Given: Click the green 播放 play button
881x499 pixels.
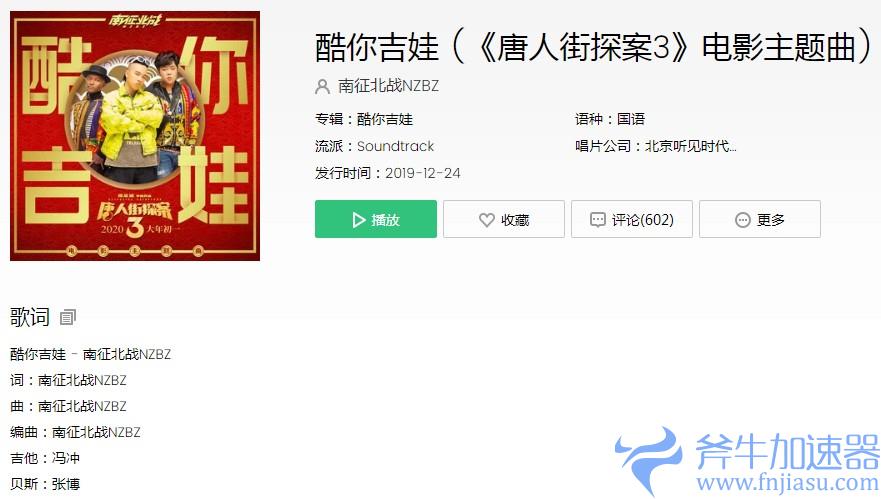Looking at the screenshot, I should [x=375, y=219].
